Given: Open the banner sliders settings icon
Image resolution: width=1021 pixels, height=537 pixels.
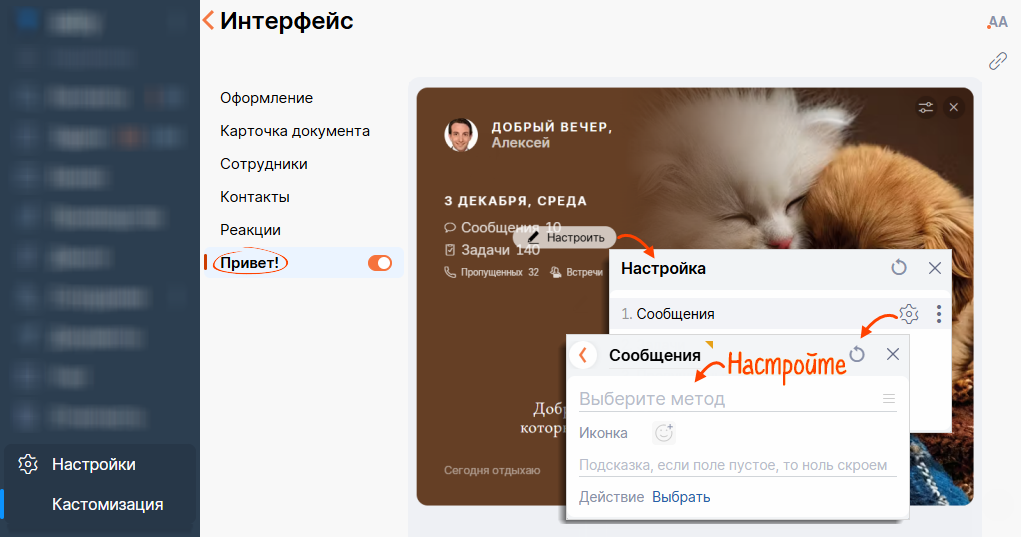Looking at the screenshot, I should (925, 107).
